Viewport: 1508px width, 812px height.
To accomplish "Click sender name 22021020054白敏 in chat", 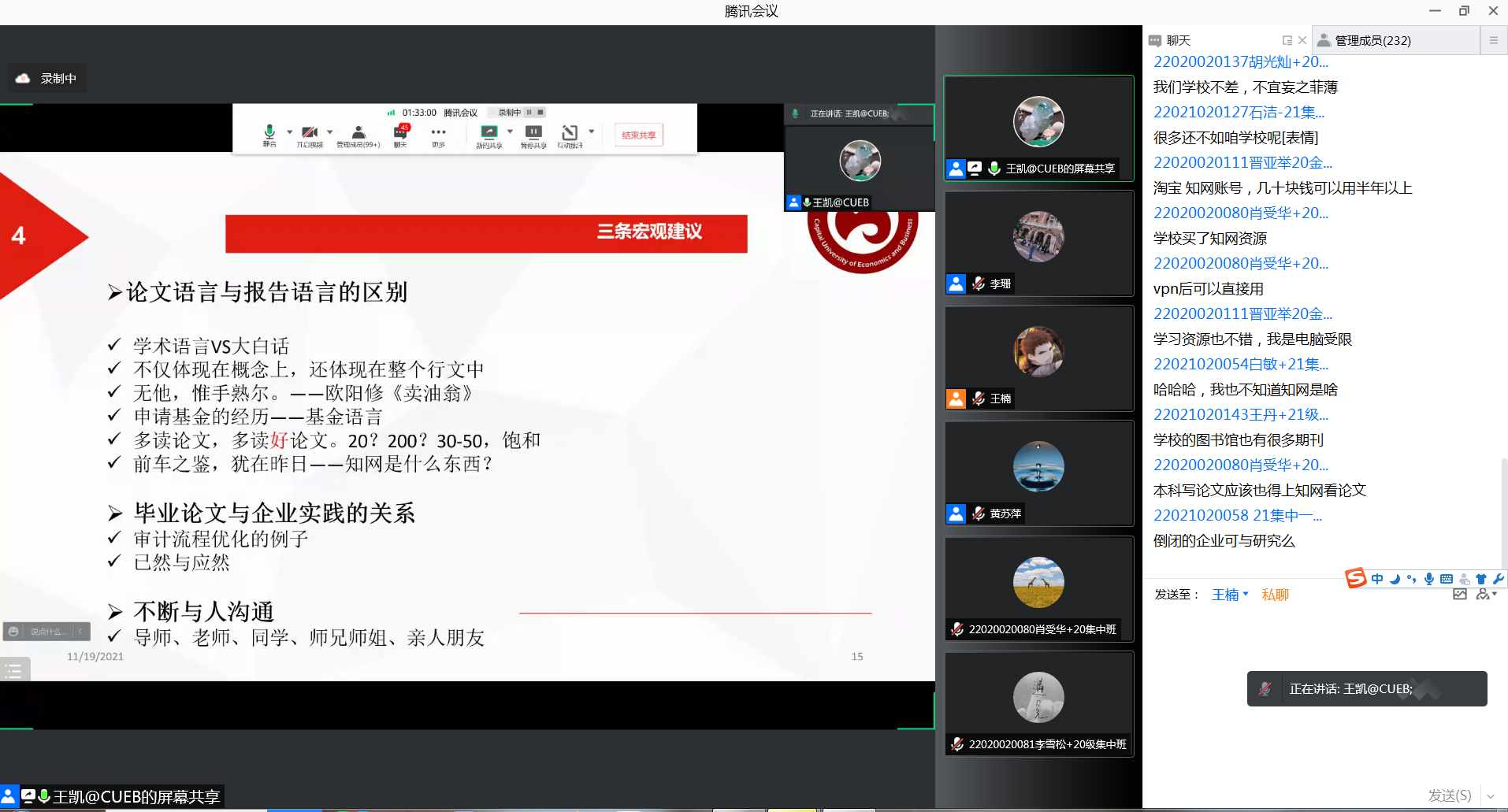I will 1241,364.
